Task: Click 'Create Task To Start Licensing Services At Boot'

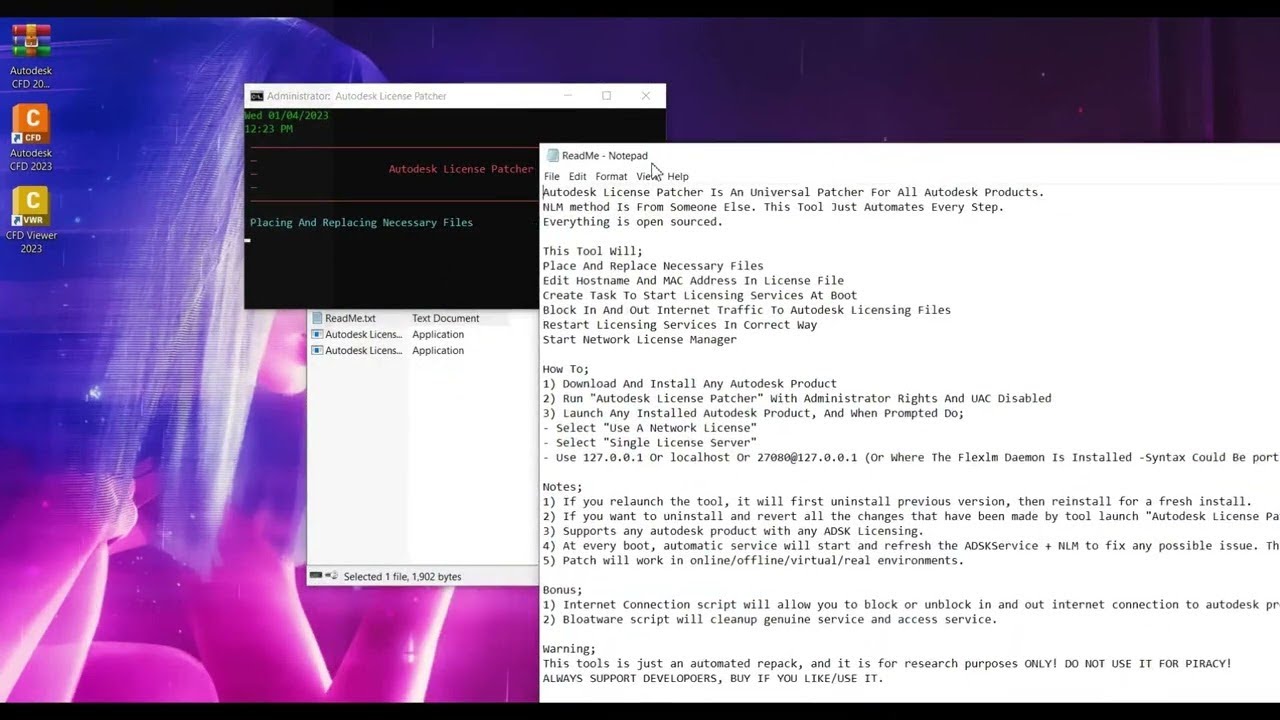Action: (699, 295)
